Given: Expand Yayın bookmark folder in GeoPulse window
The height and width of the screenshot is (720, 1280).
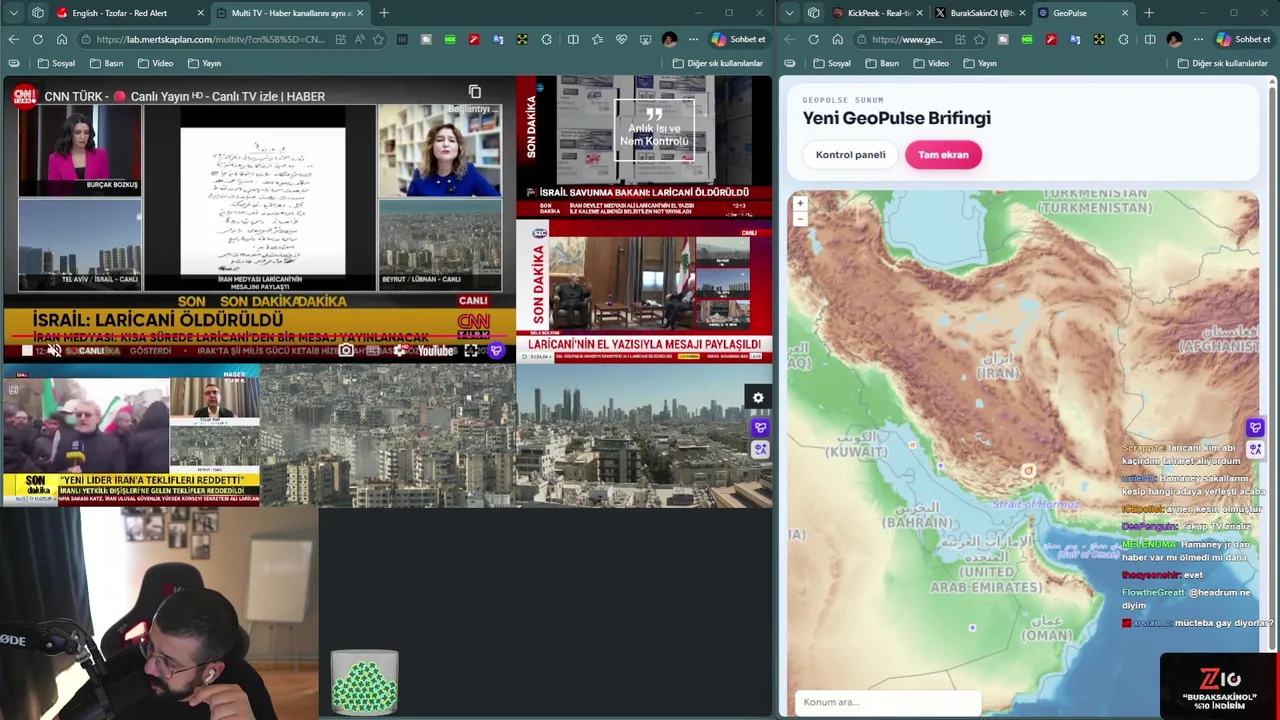Looking at the screenshot, I should point(980,63).
